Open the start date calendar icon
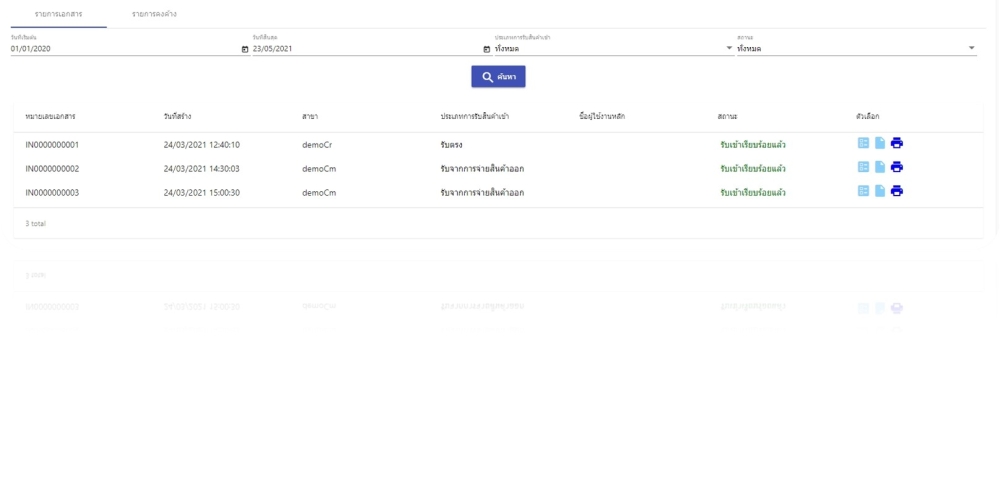Image resolution: width=1000 pixels, height=500 pixels. point(245,48)
